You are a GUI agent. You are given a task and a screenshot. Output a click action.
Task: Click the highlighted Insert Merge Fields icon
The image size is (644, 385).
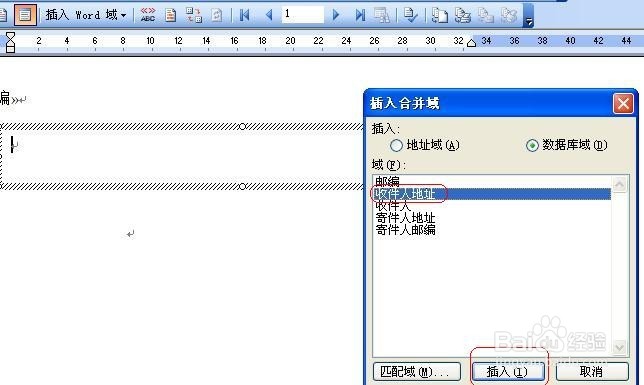pos(25,15)
